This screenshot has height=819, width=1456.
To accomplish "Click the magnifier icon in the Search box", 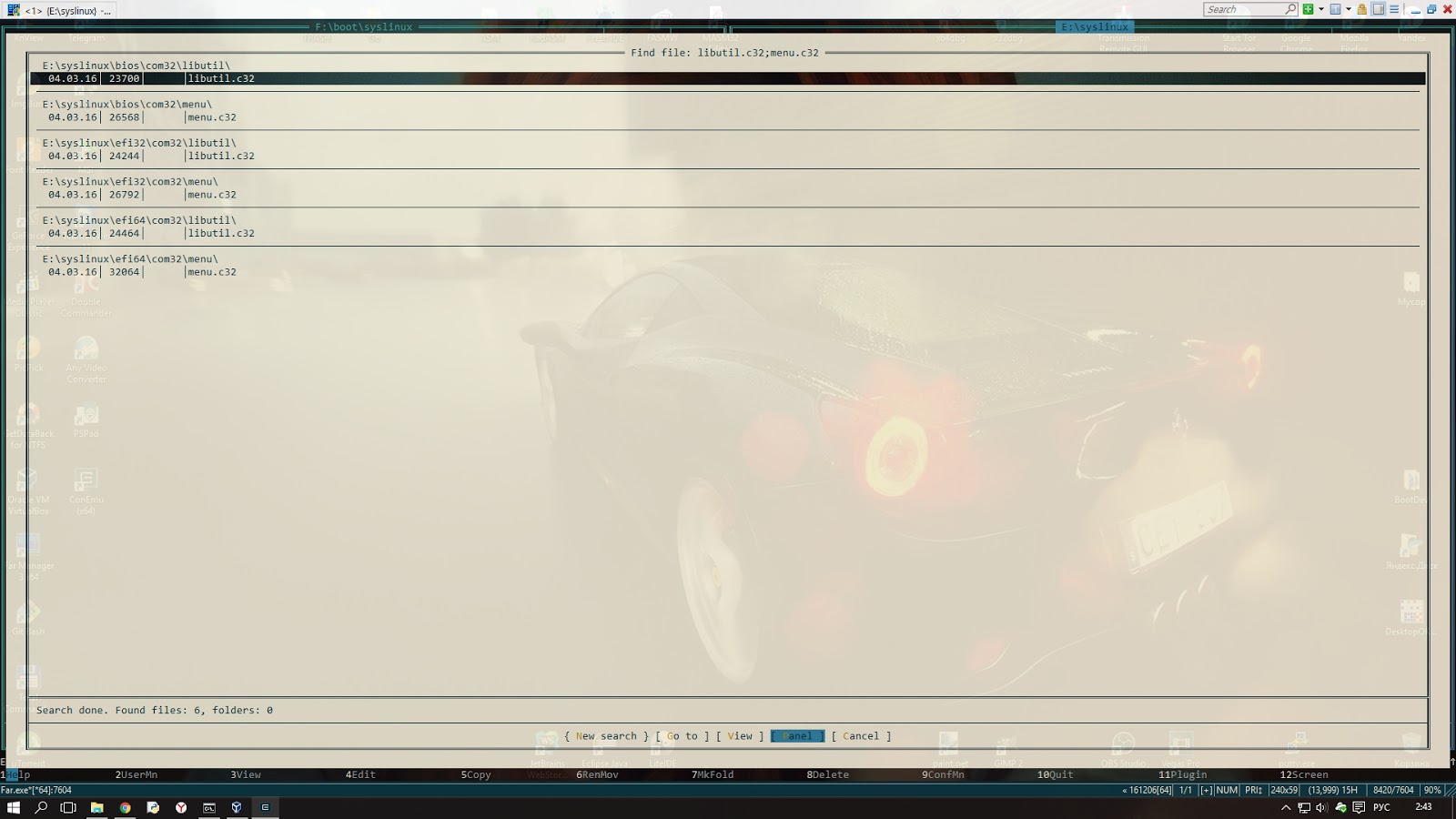I will (x=1289, y=9).
